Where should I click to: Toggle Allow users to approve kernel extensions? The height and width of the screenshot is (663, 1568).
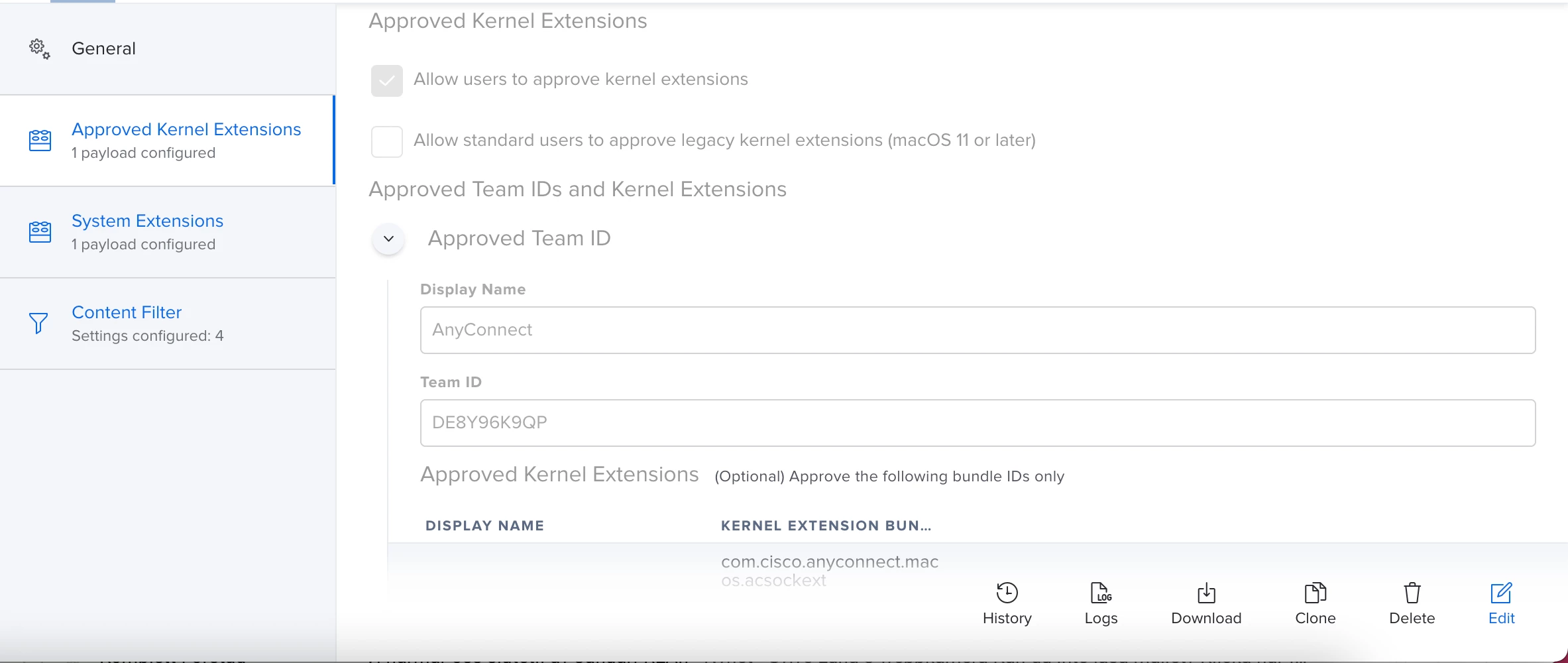387,80
